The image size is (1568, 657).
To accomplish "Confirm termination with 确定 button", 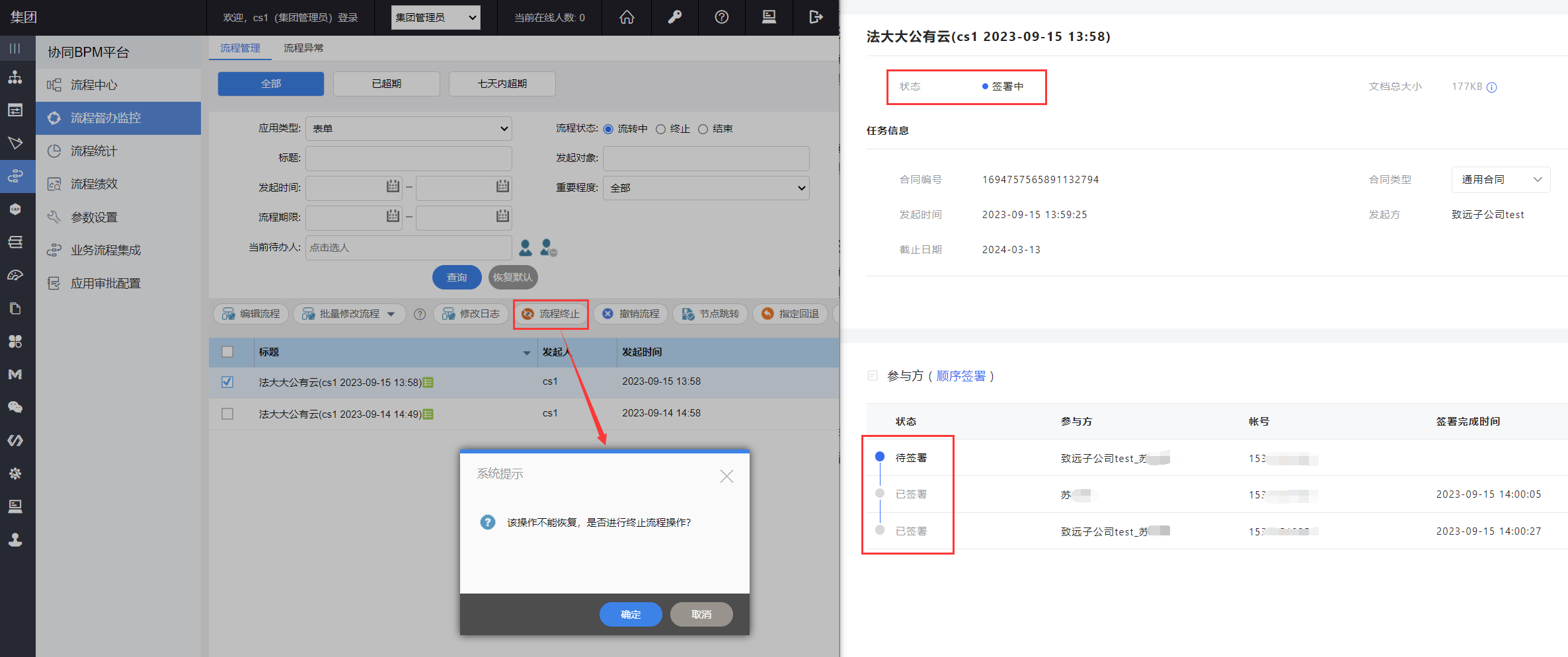I will (x=630, y=614).
